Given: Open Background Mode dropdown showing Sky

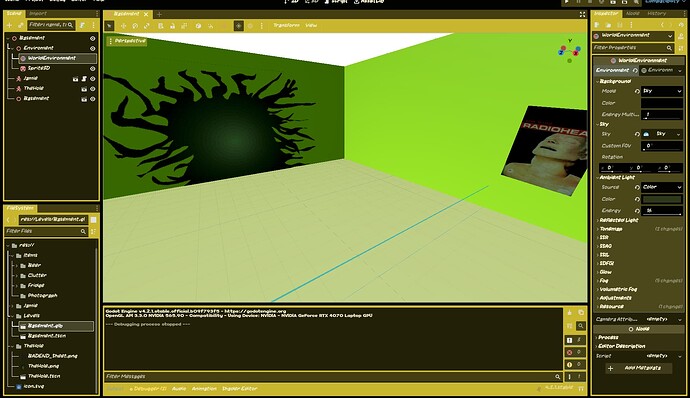Looking at the screenshot, I should (661, 91).
